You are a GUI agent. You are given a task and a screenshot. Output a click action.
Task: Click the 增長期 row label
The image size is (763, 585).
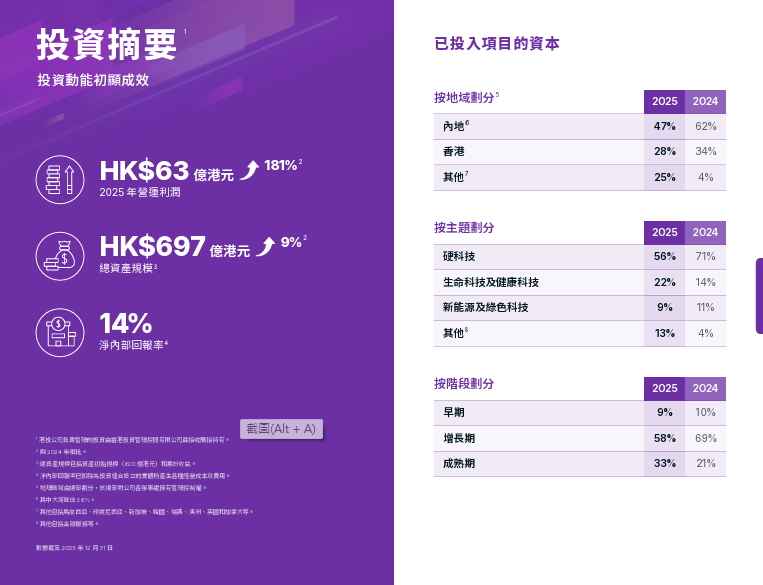[459, 438]
